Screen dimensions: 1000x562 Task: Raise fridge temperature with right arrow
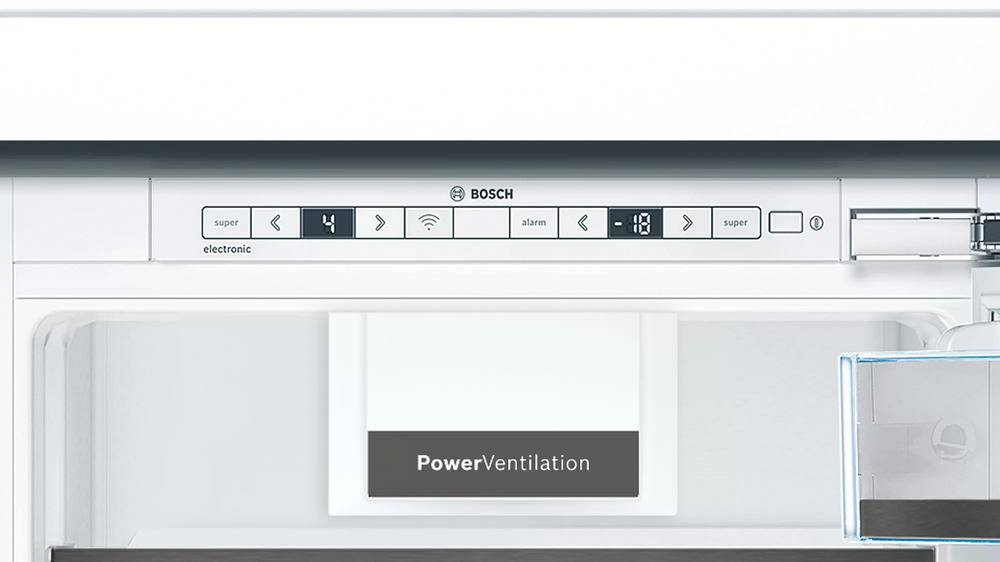pos(379,223)
